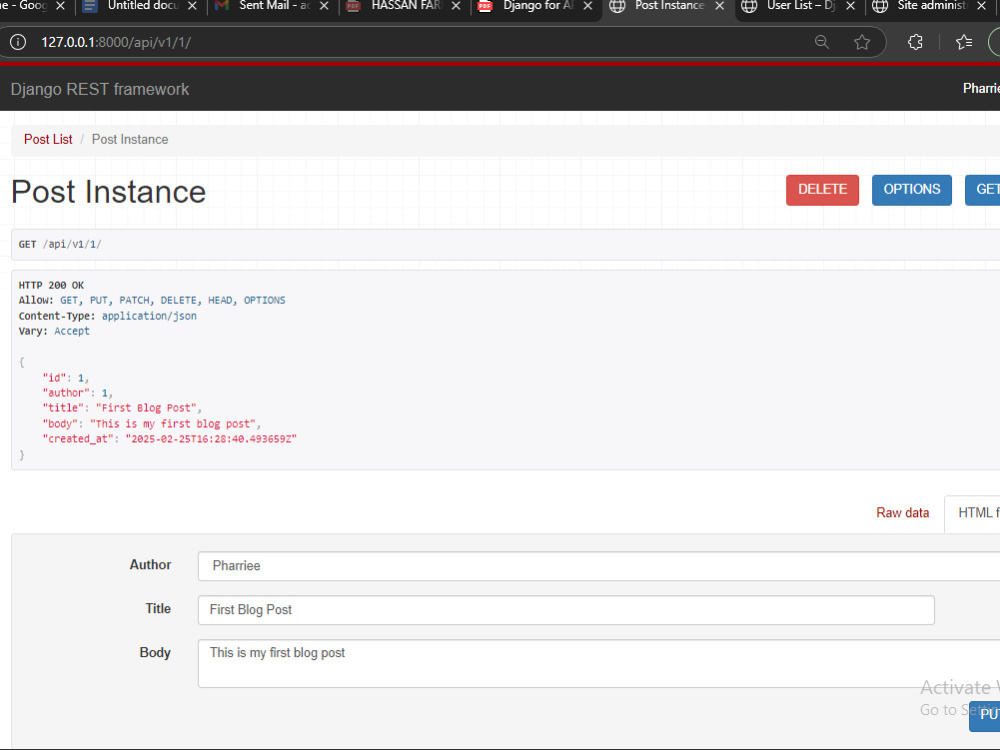Click the Django REST framework brand link
Image resolution: width=1000 pixels, height=750 pixels.
(99, 89)
